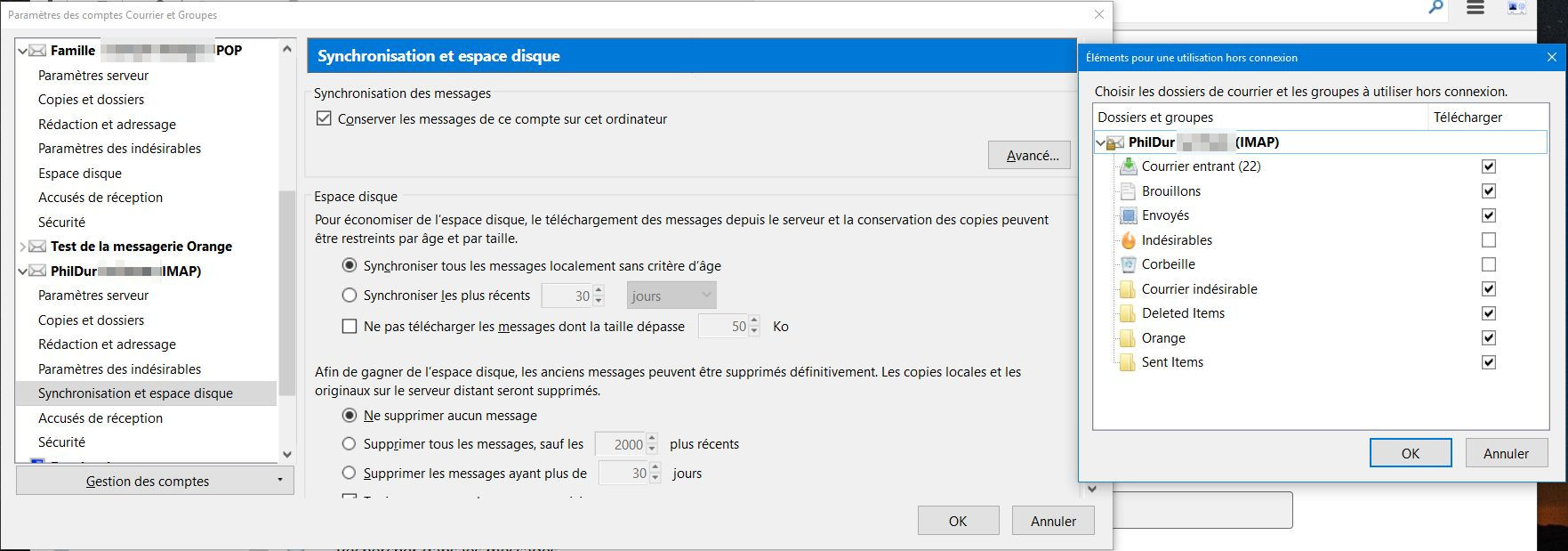Viewport: 1568px width, 551px height.
Task: Click the Famille account envelope icon
Action: (37, 51)
